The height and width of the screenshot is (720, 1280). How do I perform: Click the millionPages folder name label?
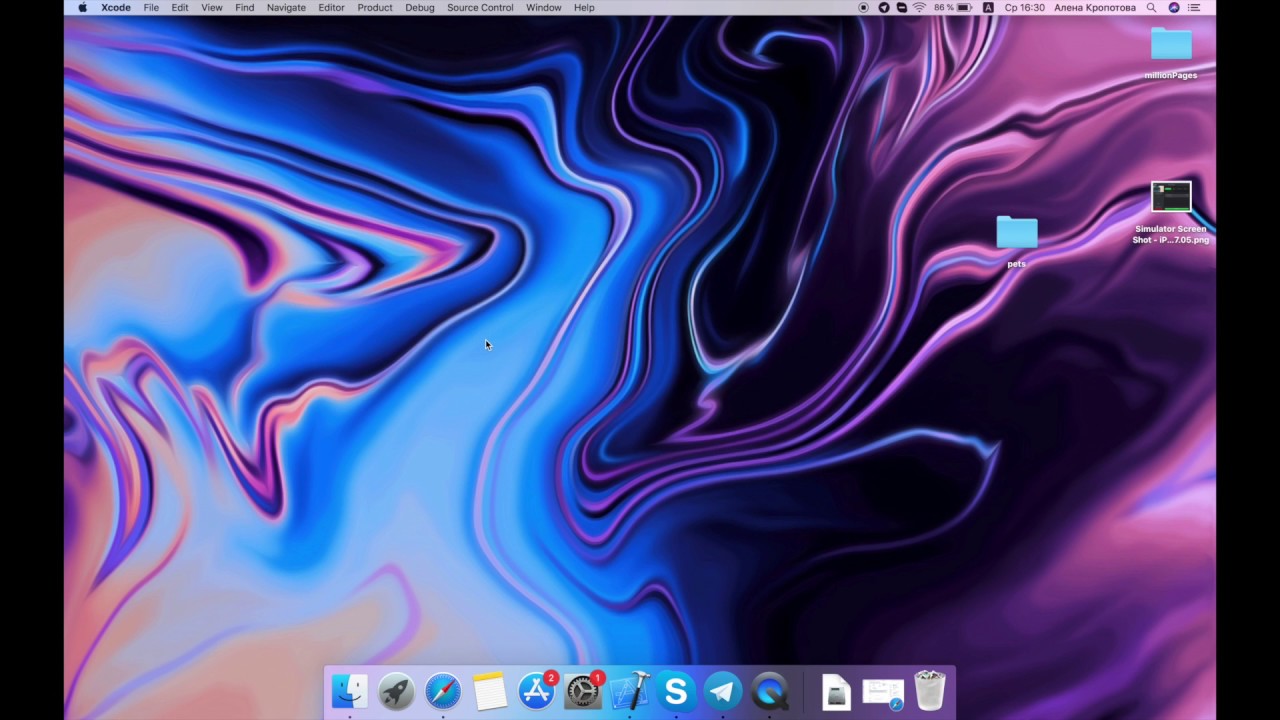(1171, 75)
